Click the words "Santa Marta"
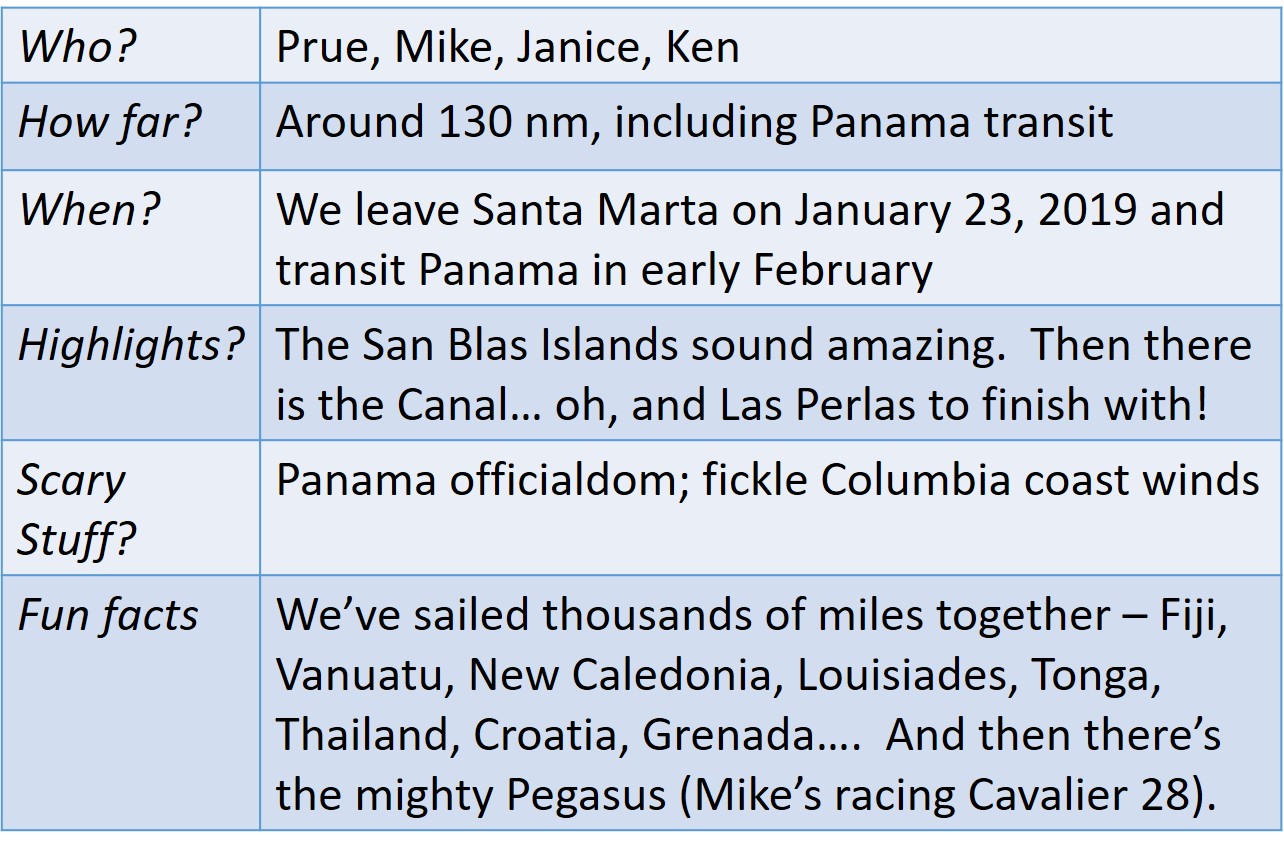The image size is (1284, 853). 576,211
